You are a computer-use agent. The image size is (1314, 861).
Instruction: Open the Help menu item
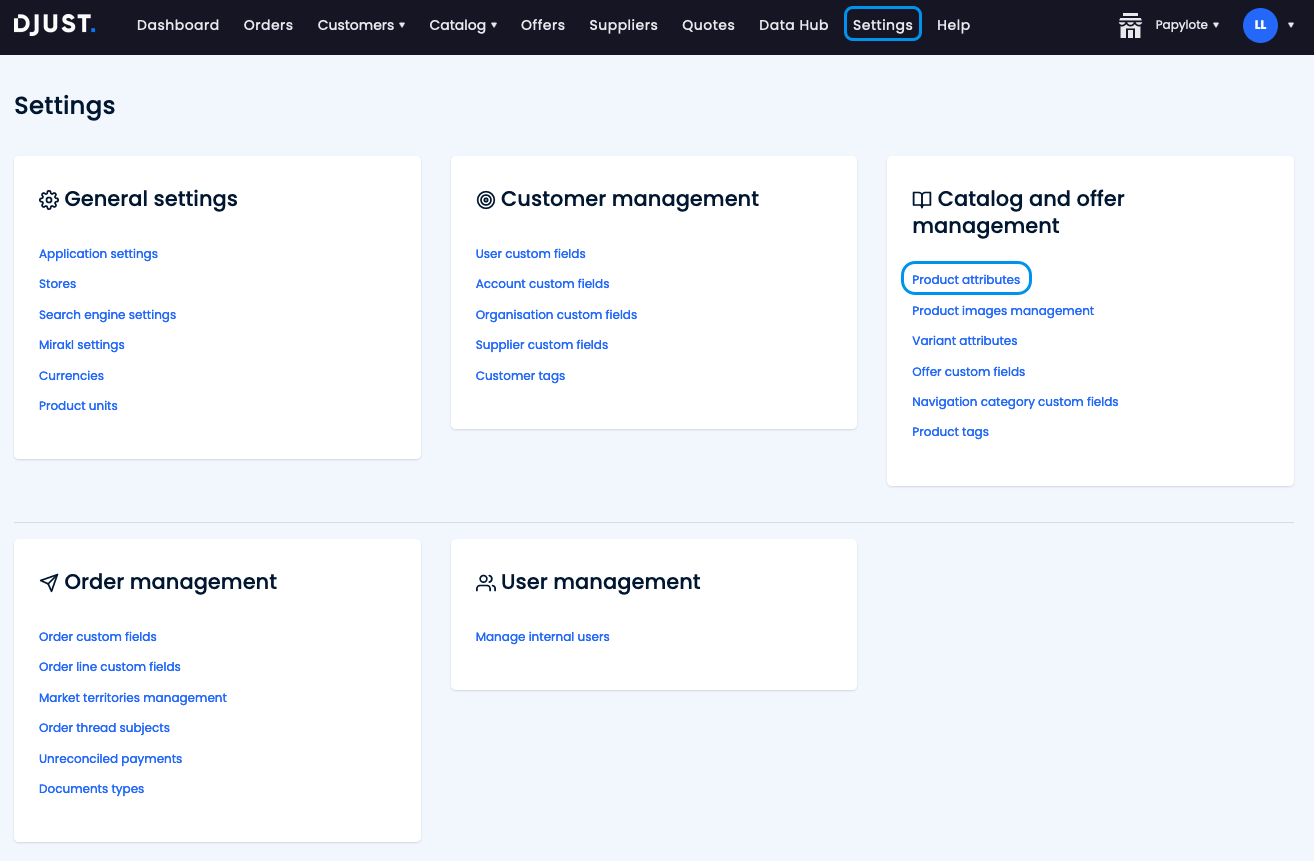click(953, 24)
